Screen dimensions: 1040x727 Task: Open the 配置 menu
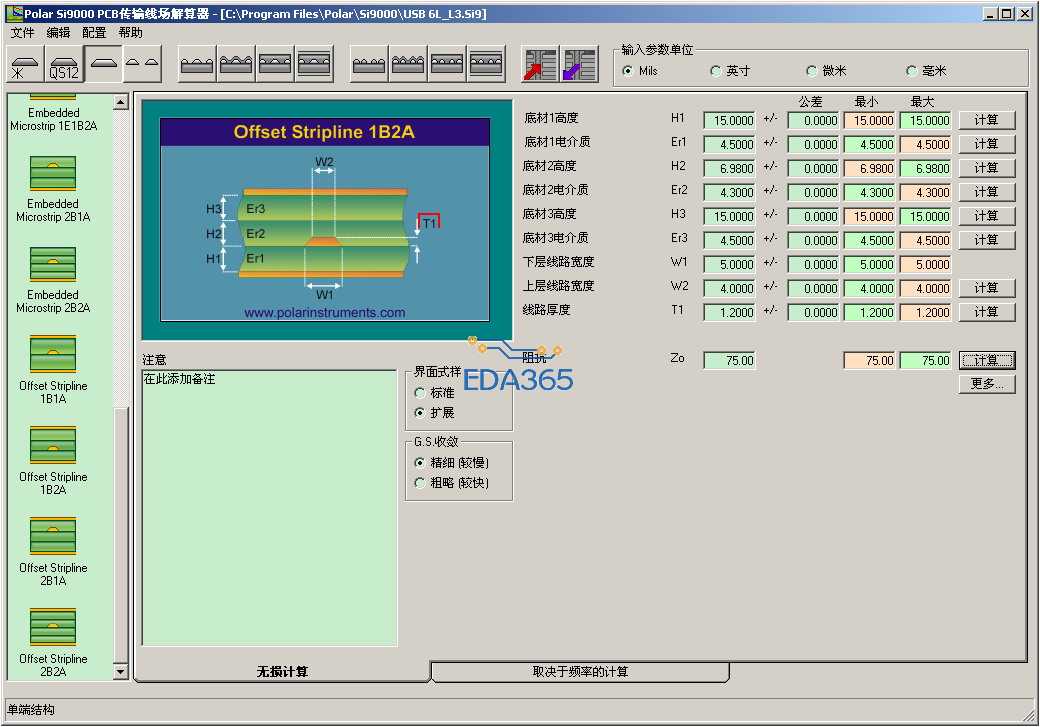pos(94,33)
